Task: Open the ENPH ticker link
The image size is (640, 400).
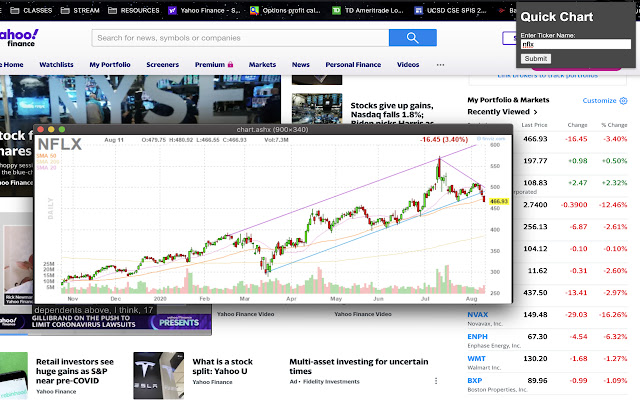Action: [478, 337]
